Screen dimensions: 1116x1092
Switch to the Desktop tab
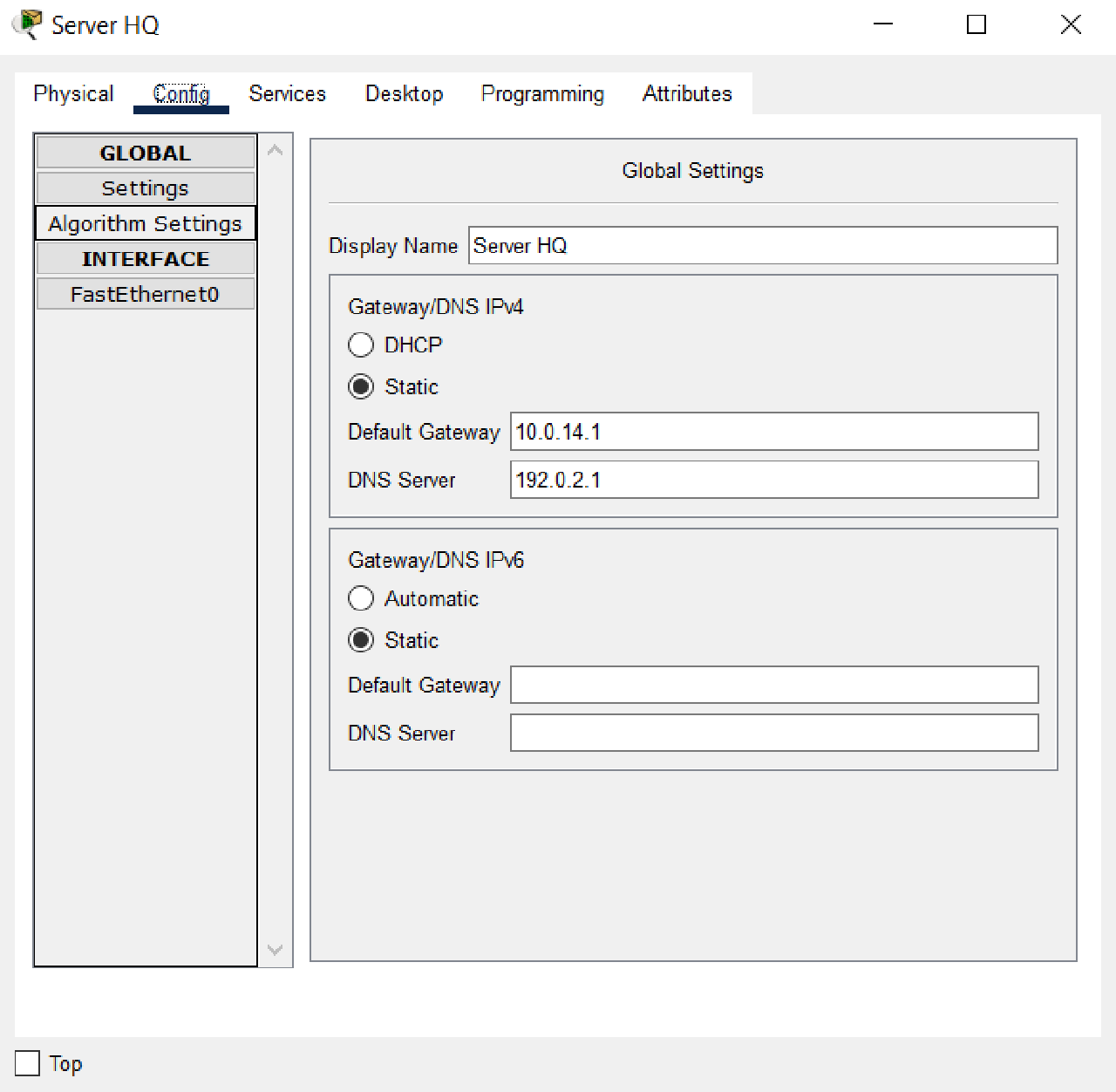tap(404, 93)
